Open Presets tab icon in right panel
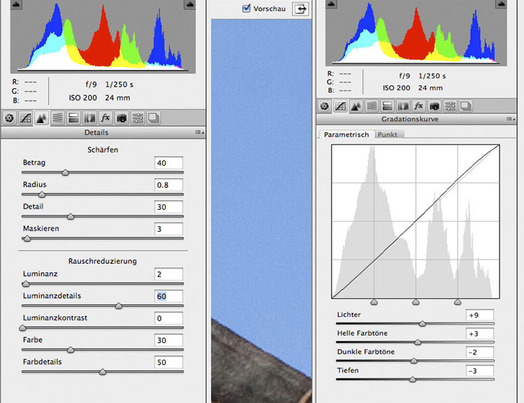524x403 pixels. click(450, 106)
